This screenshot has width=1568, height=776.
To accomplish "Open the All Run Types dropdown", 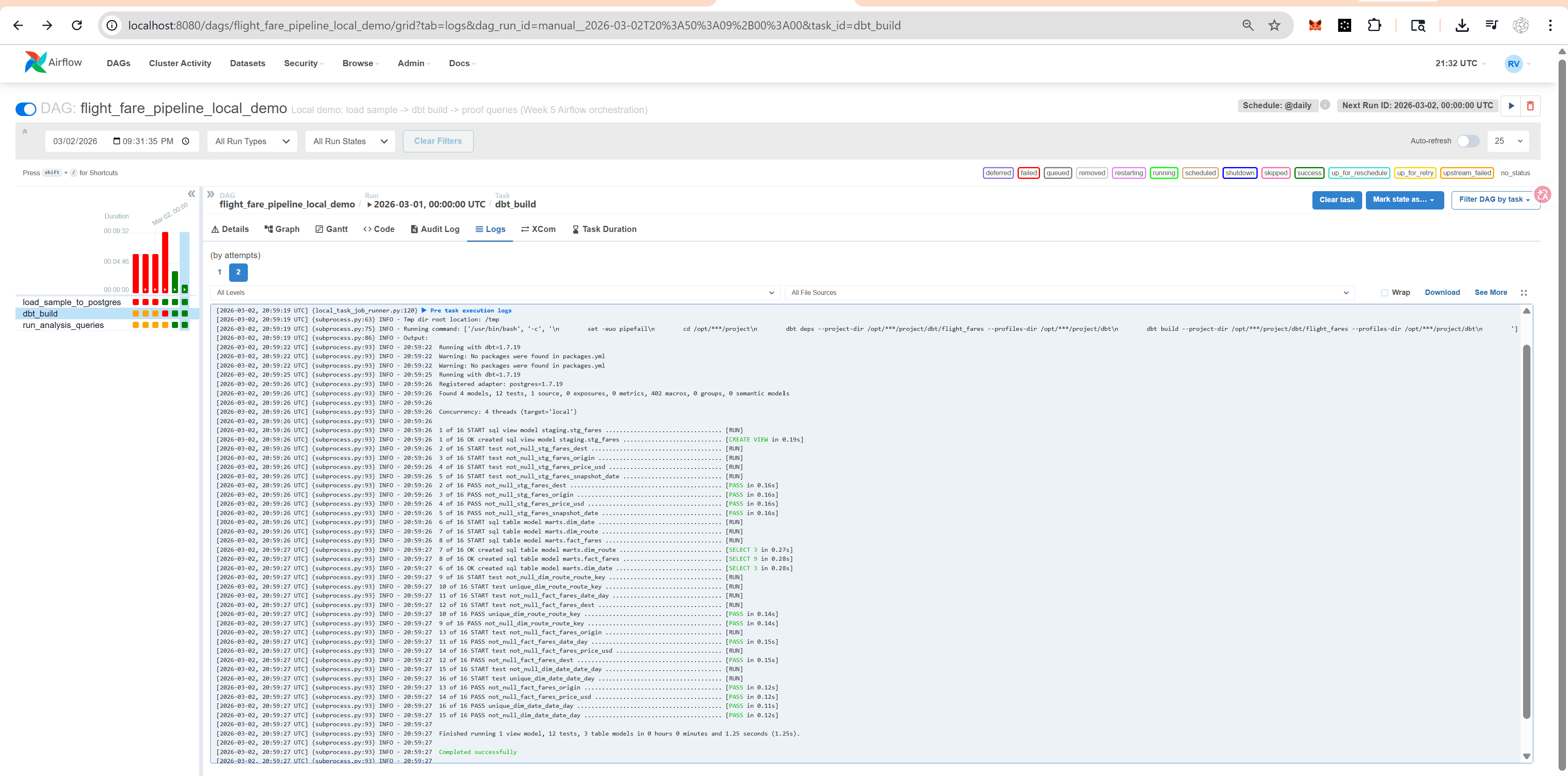I will click(x=252, y=140).
